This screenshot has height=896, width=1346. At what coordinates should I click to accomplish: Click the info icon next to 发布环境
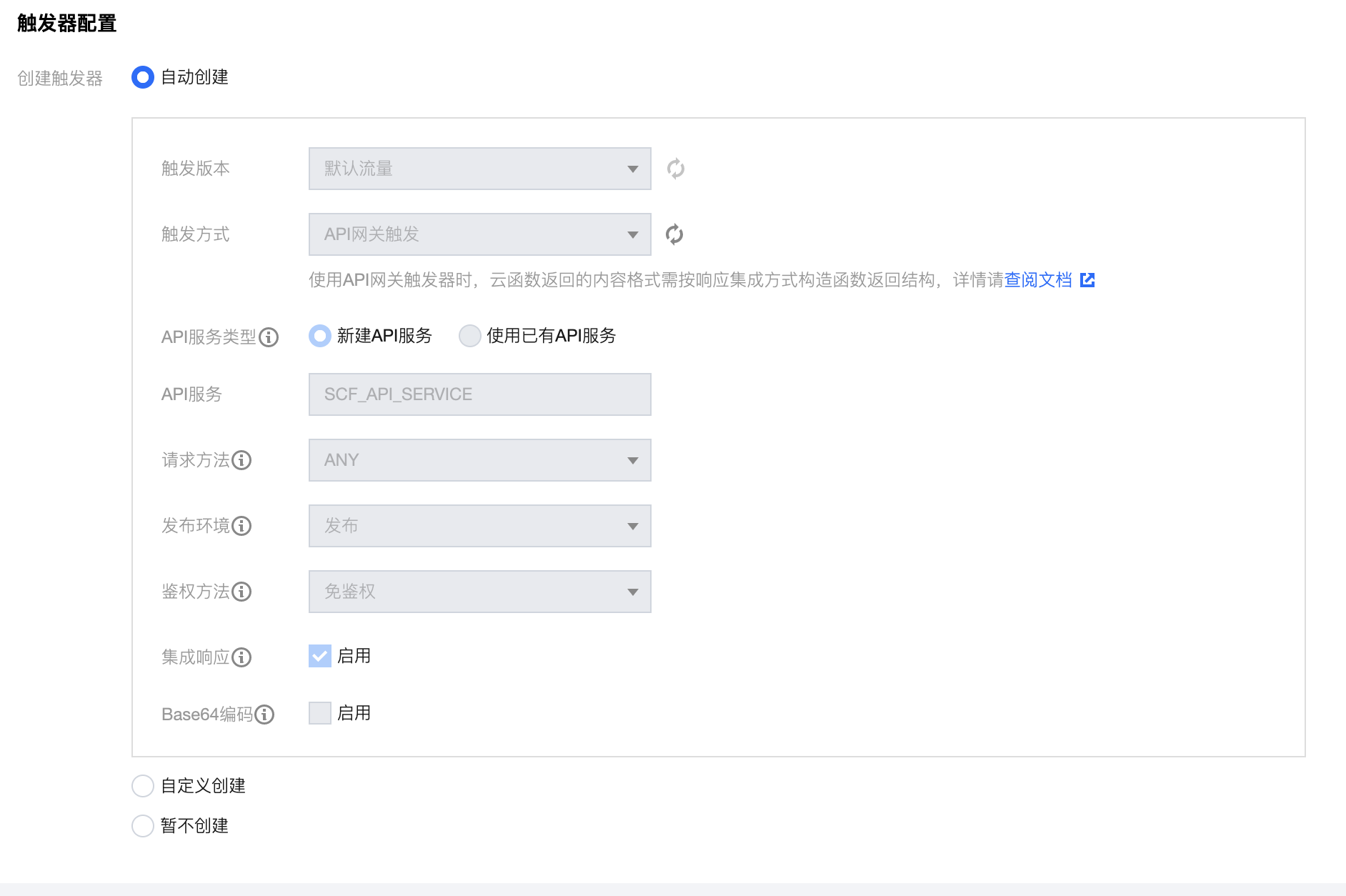(242, 527)
